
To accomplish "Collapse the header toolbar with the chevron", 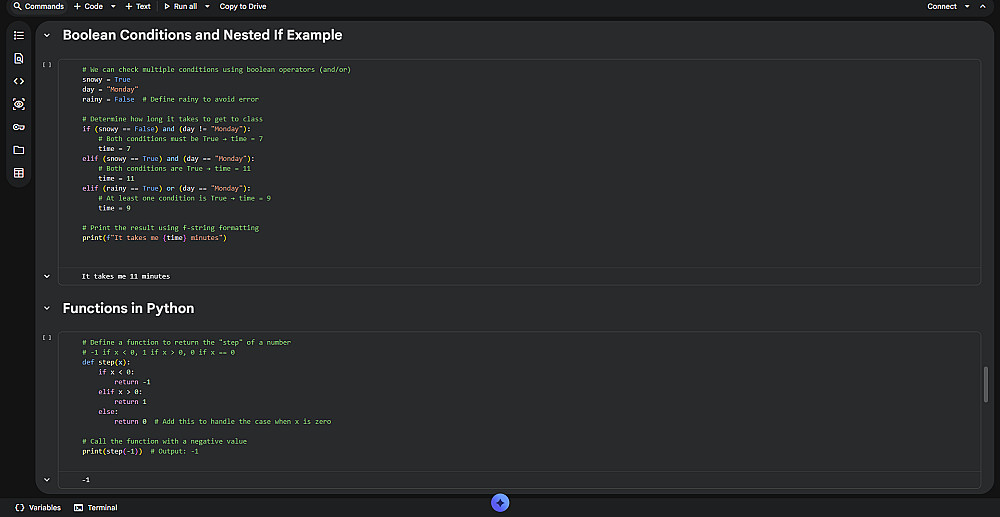I will coord(983,6).
